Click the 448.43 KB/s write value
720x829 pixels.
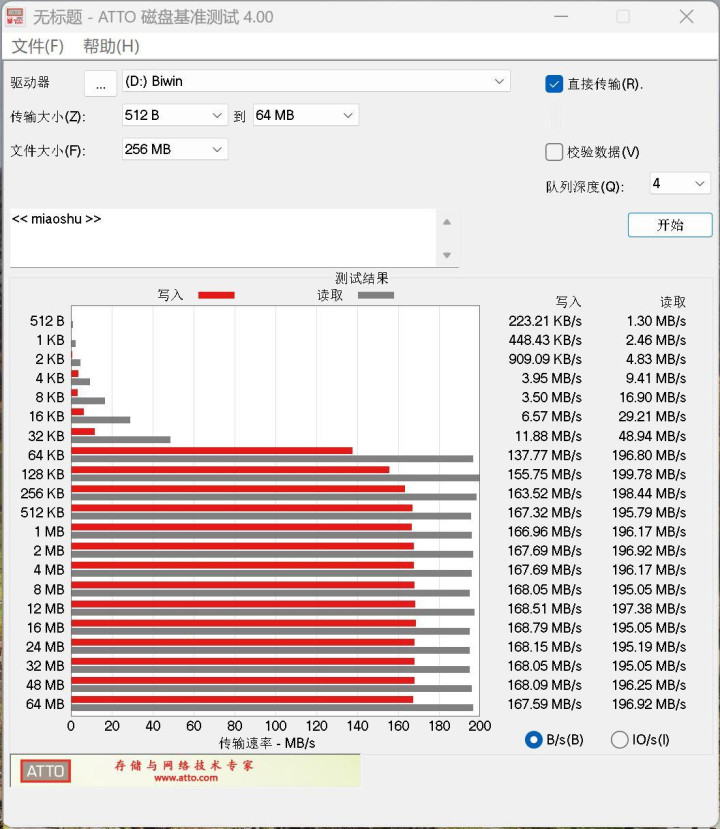pos(544,340)
